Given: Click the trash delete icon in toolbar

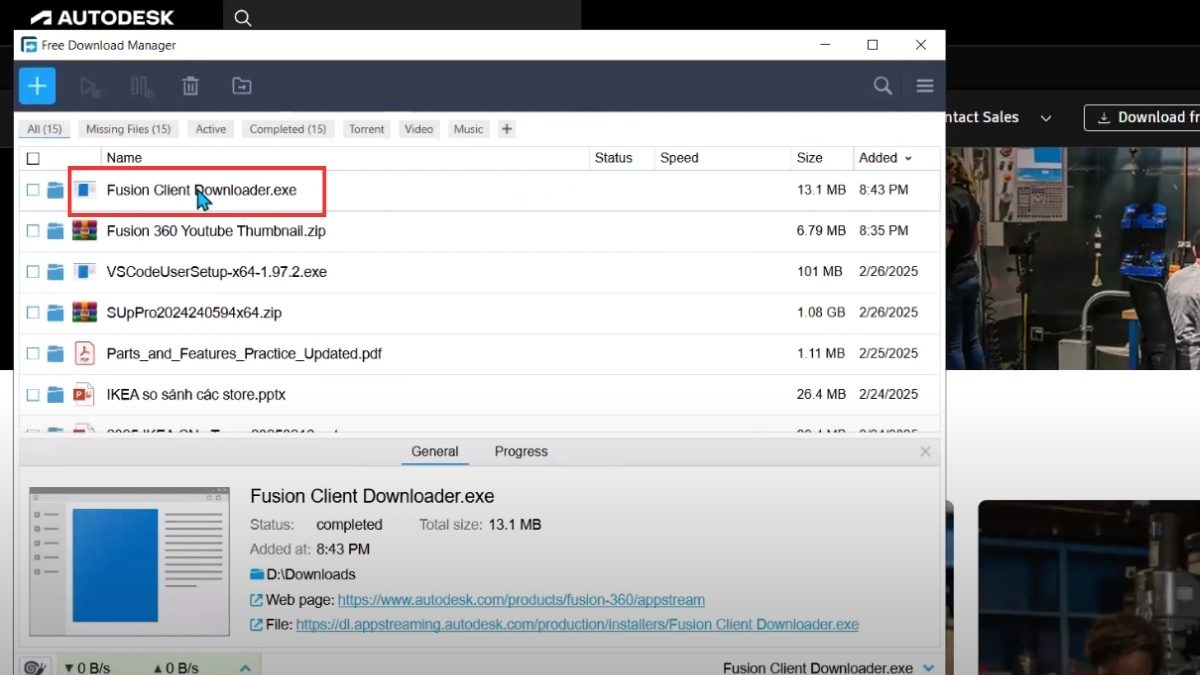Looking at the screenshot, I should pos(190,87).
